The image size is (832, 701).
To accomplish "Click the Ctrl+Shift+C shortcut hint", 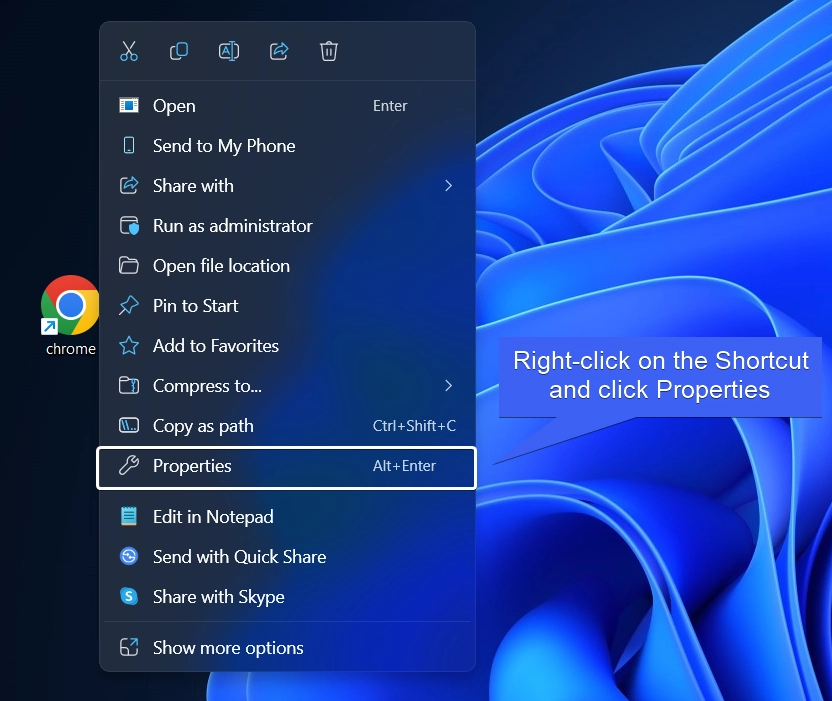I will tap(414, 426).
